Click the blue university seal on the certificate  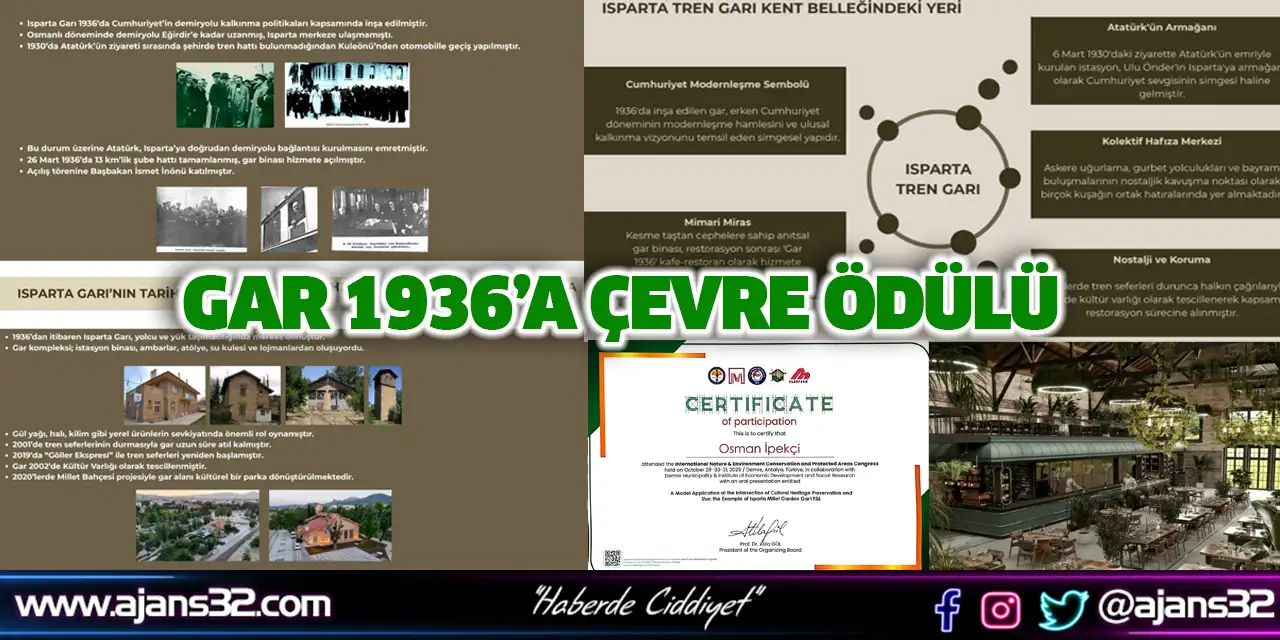pyautogui.click(x=756, y=375)
